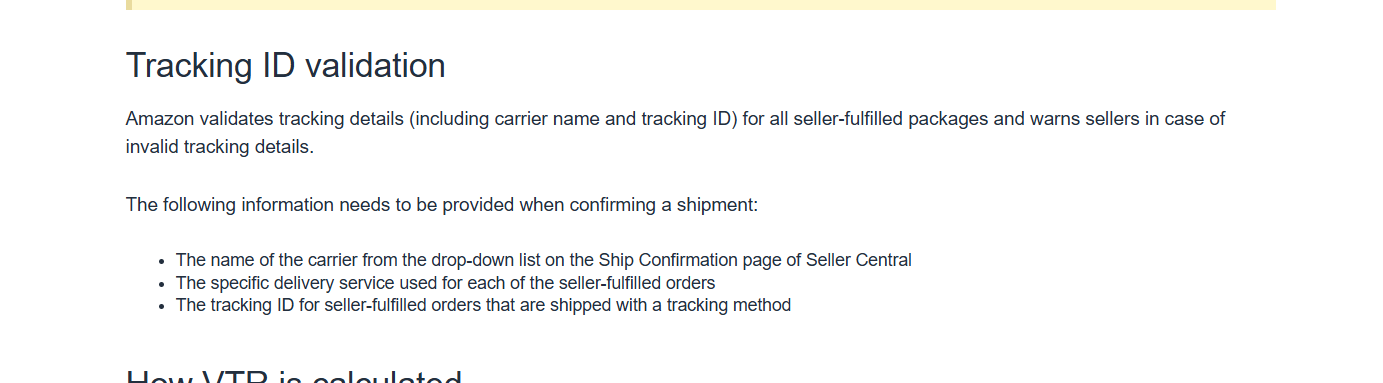Click the text "invalid tracking details."
1383x383 pixels.
click(x=220, y=148)
